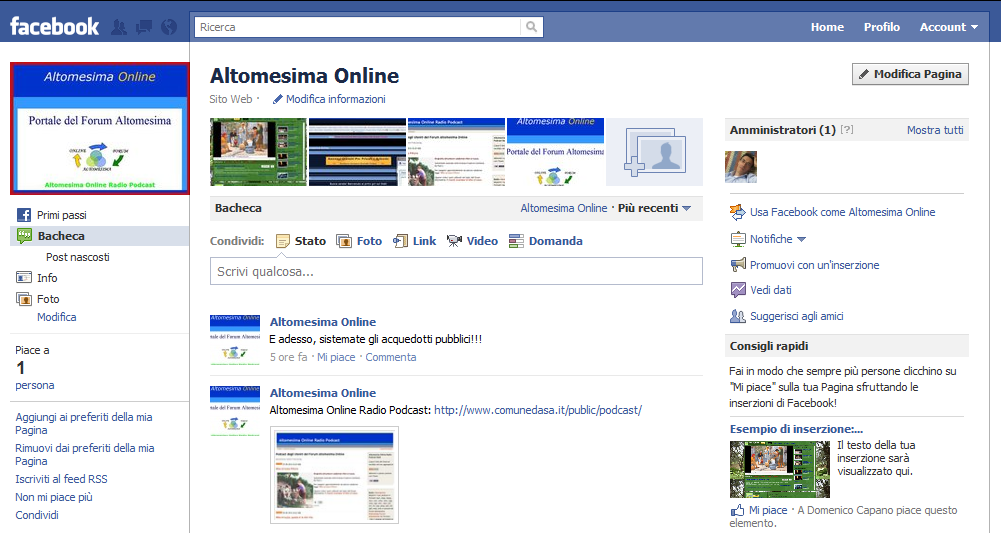Click Vedi dati link
Screen dimensions: 1001x533
click(771, 290)
